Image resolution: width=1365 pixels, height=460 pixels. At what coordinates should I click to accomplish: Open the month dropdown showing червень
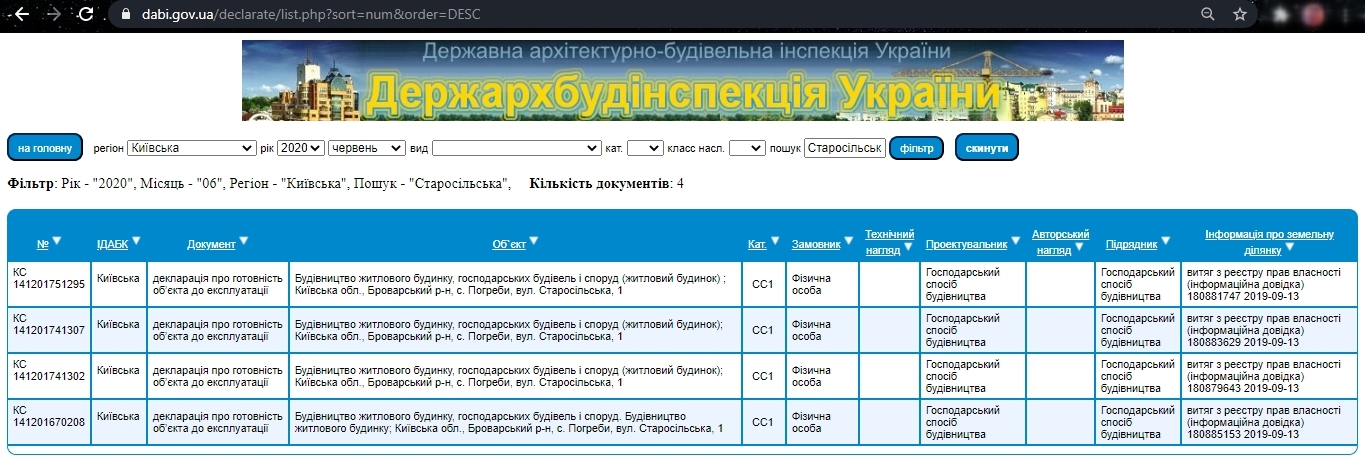367,148
